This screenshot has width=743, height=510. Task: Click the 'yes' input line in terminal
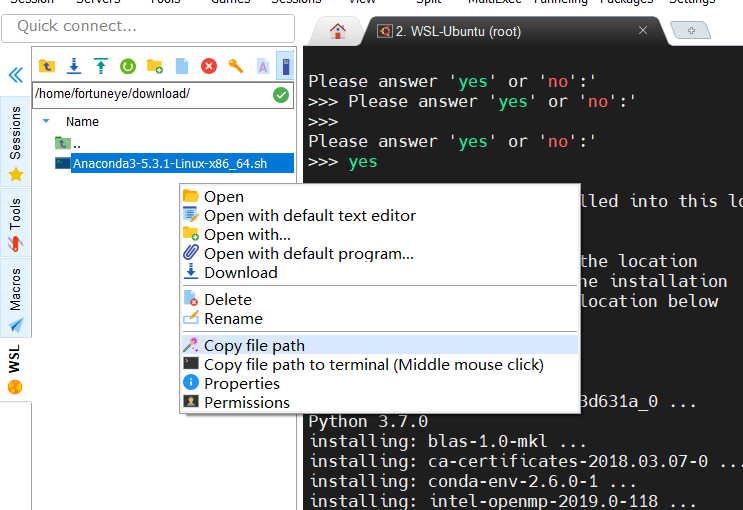point(343,162)
